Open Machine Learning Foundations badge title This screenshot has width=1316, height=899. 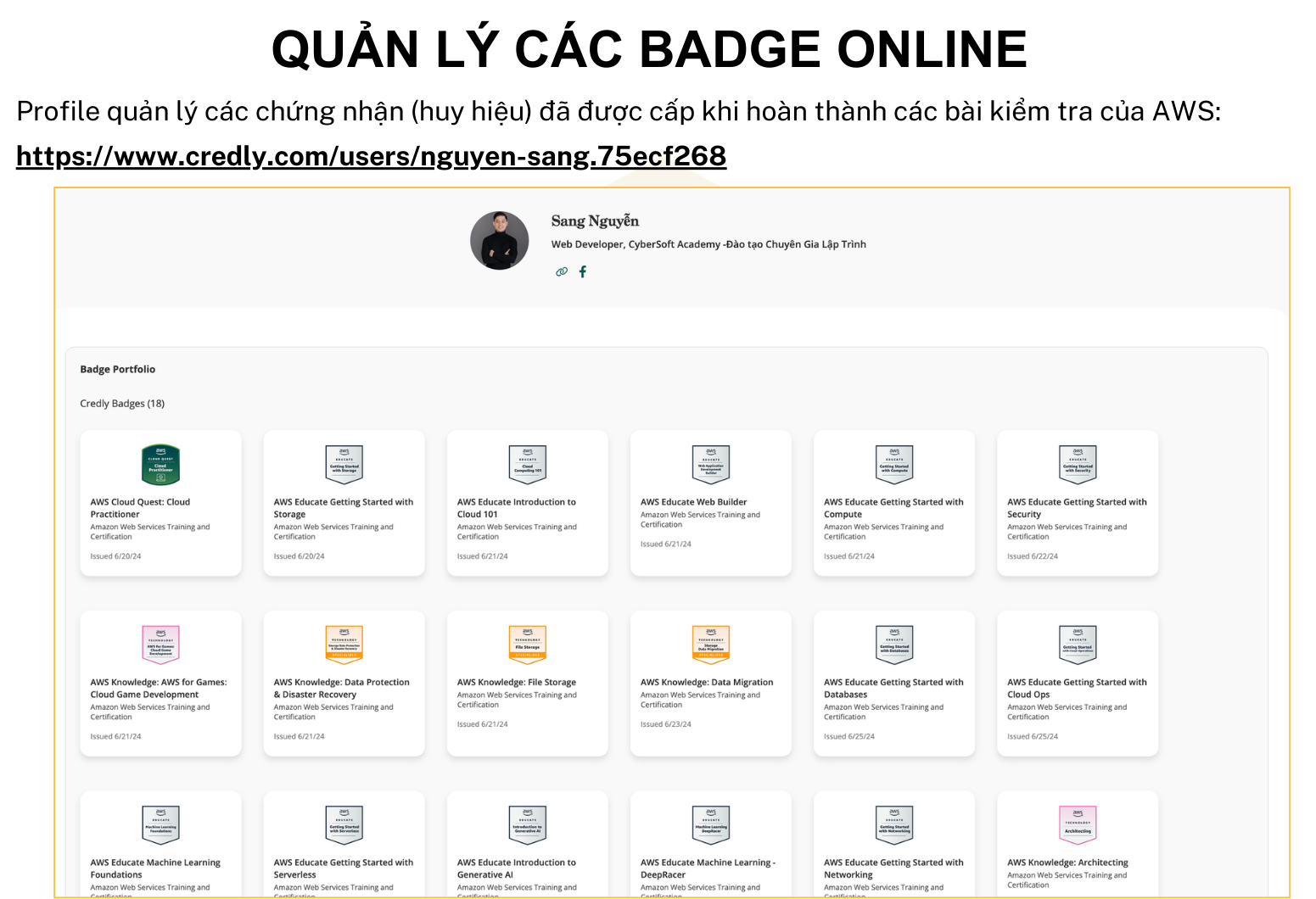pyautogui.click(x=155, y=868)
